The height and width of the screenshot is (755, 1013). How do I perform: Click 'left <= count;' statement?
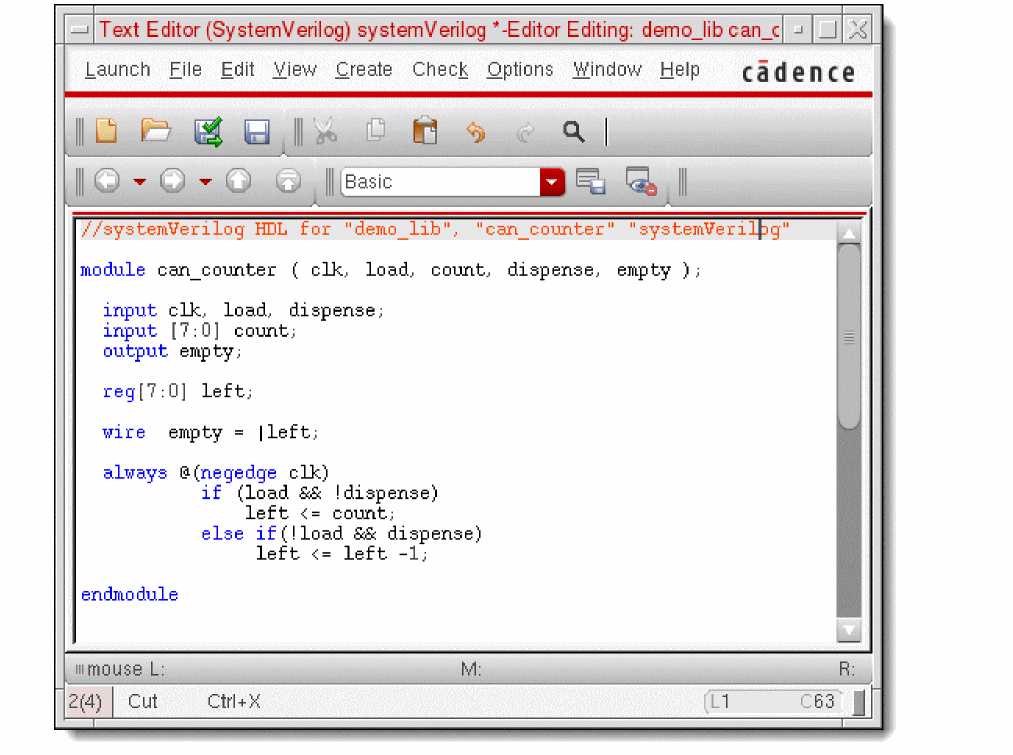pos(320,513)
